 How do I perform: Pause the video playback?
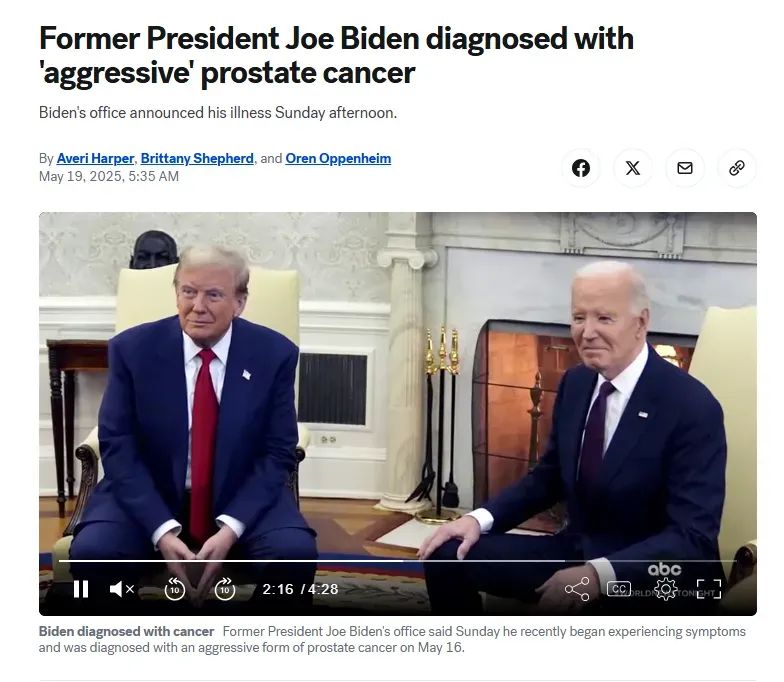tap(81, 589)
